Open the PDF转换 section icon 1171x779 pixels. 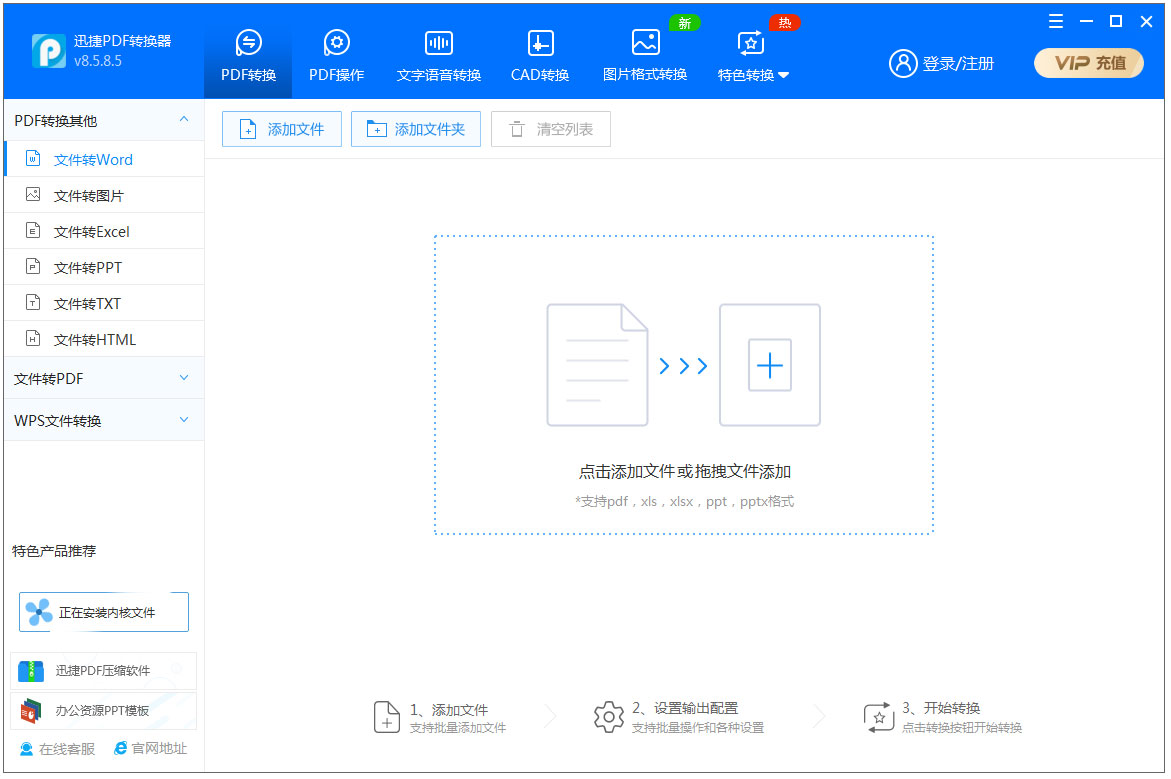(x=247, y=44)
